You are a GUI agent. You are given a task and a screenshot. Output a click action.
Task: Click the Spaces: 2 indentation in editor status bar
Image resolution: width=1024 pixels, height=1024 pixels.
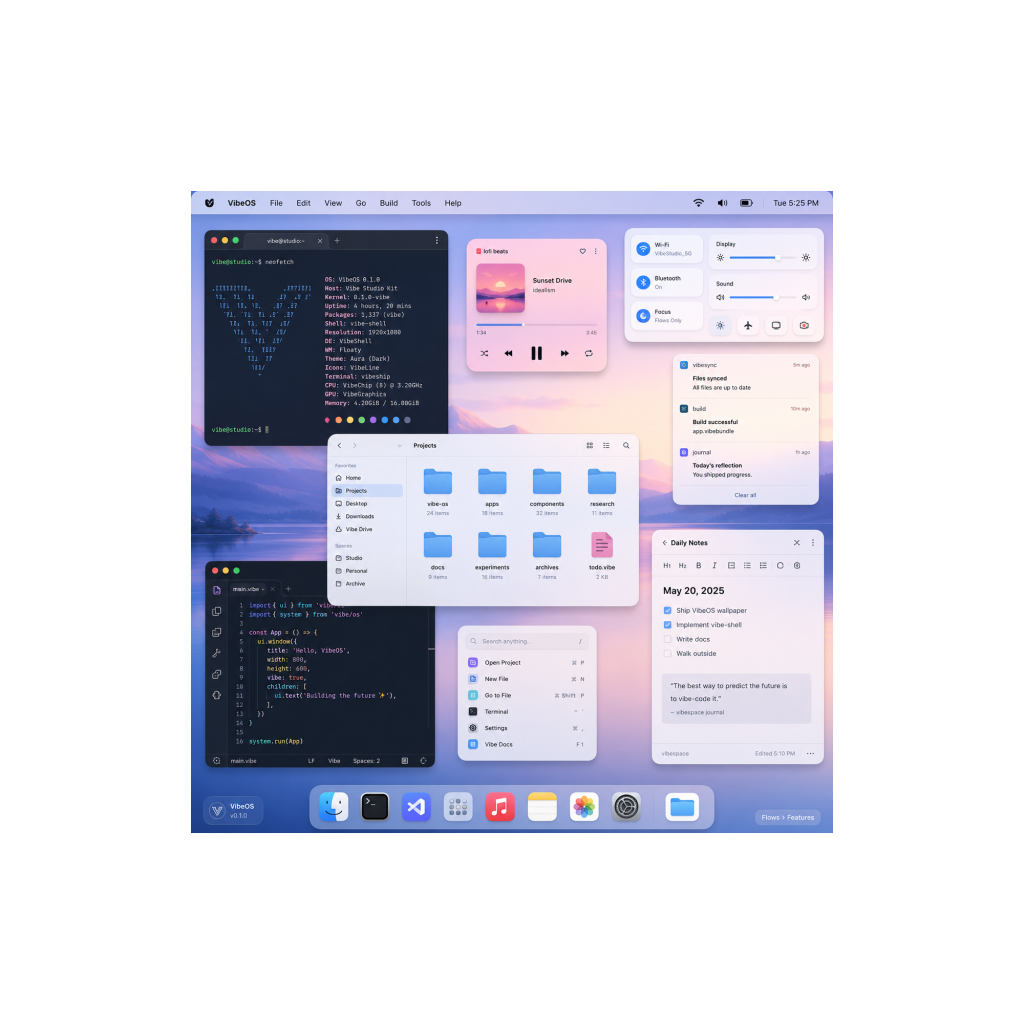(x=366, y=761)
